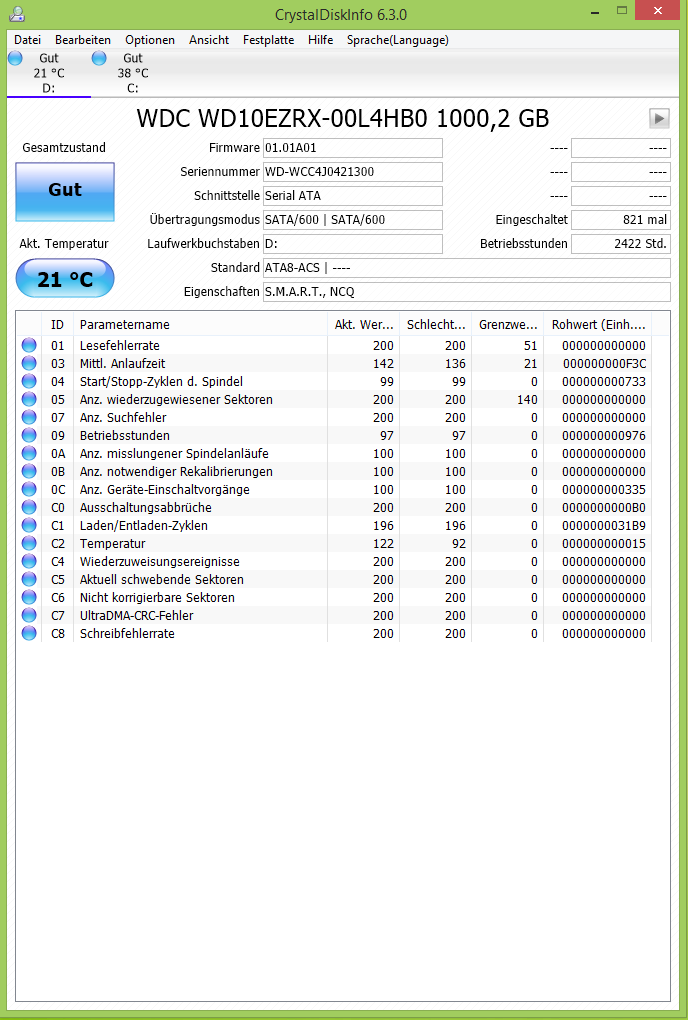Click the Betriebsstunden 2422 Std. field
This screenshot has width=688, height=1020.
click(x=620, y=244)
